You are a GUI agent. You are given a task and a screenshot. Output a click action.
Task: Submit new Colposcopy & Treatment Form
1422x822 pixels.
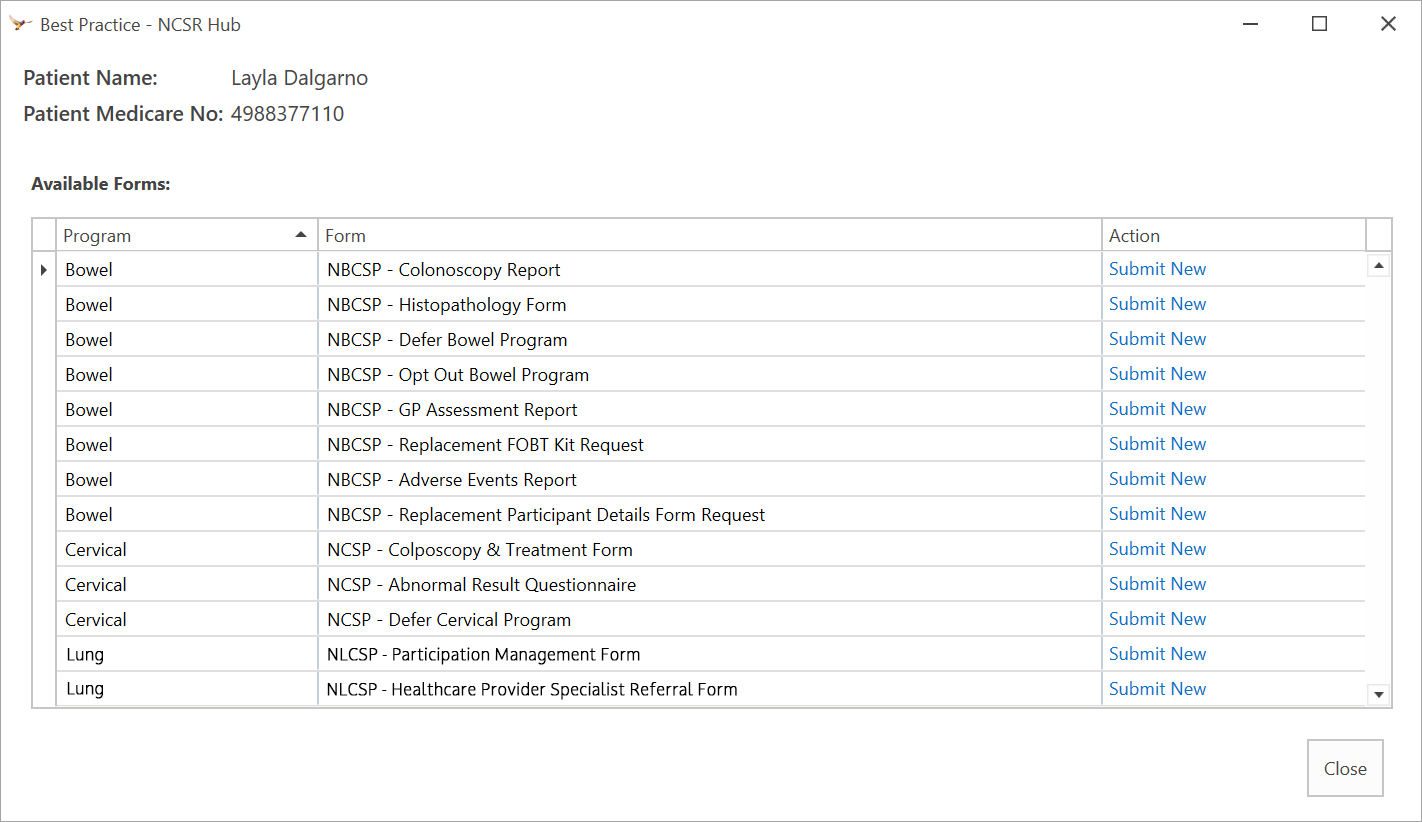[x=1157, y=549]
